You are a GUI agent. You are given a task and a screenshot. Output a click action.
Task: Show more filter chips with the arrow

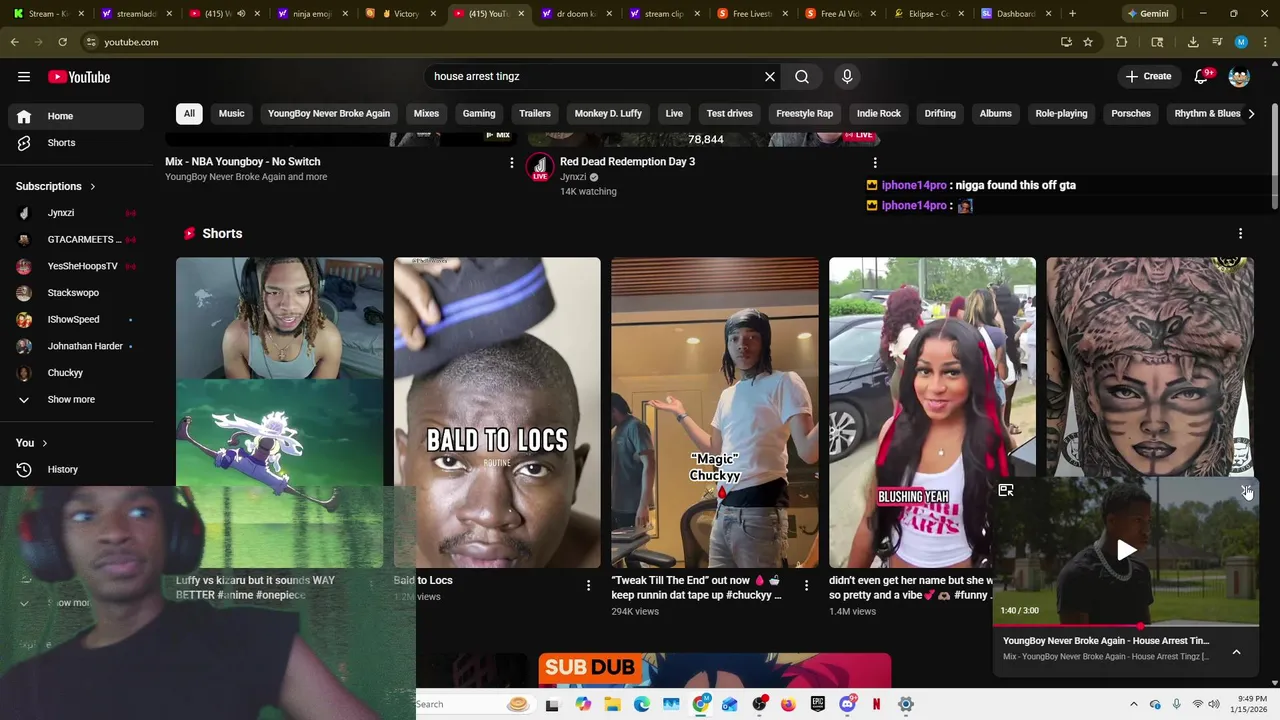point(1251,114)
